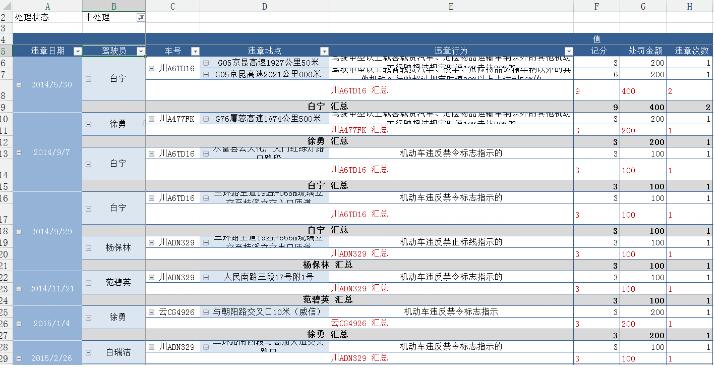Collapse plate 川ADN329 in row 22

[152, 277]
